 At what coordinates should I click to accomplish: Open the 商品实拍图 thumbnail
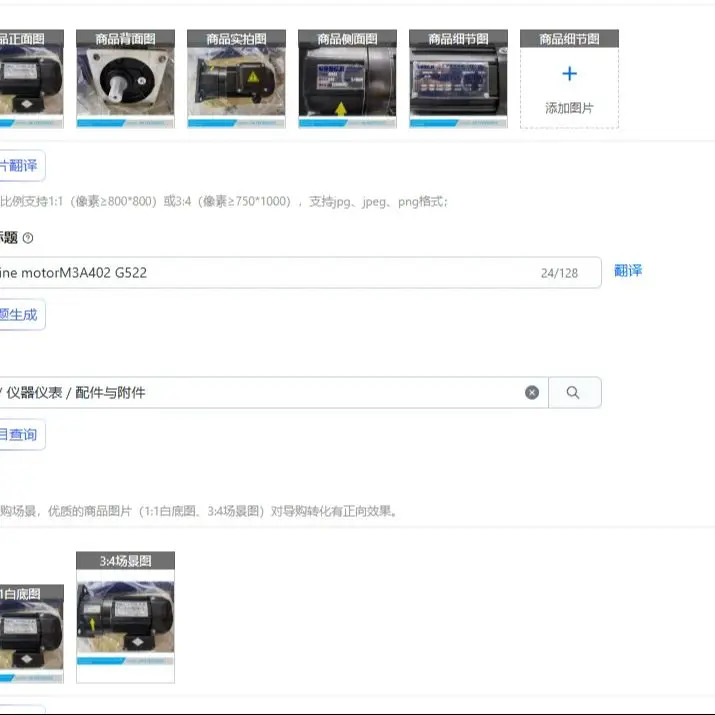(236, 79)
